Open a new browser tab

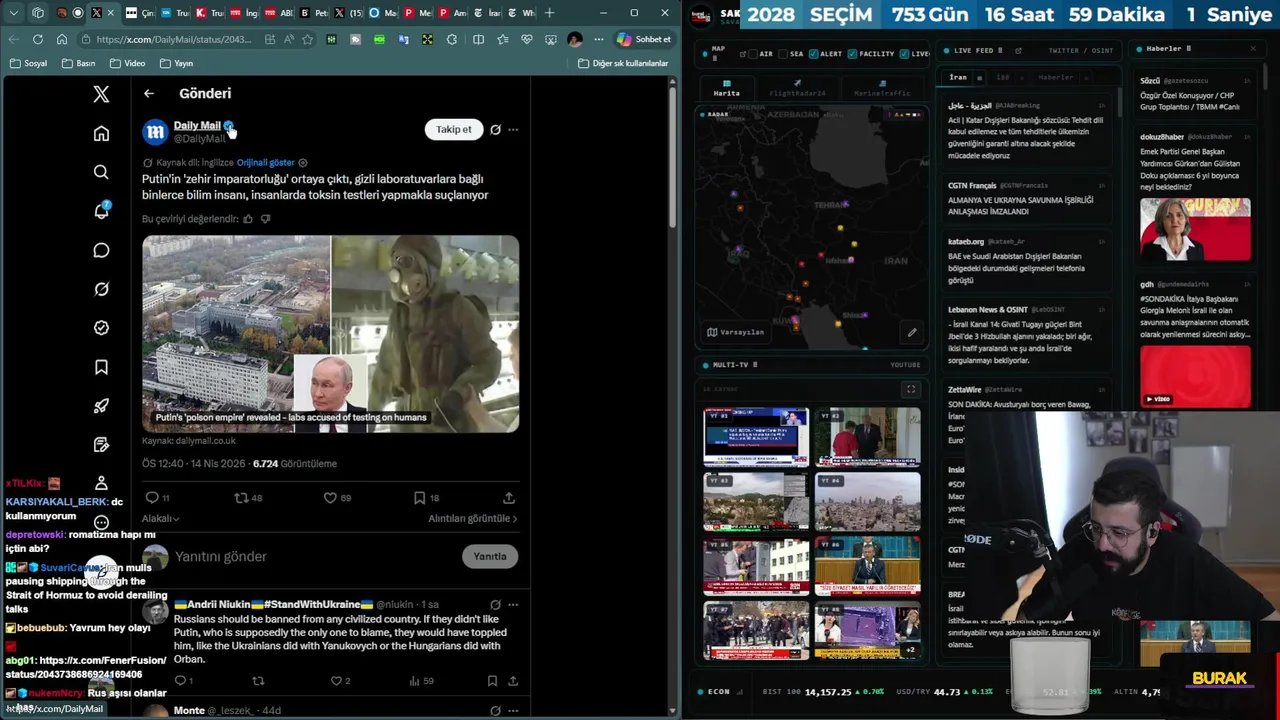(549, 13)
